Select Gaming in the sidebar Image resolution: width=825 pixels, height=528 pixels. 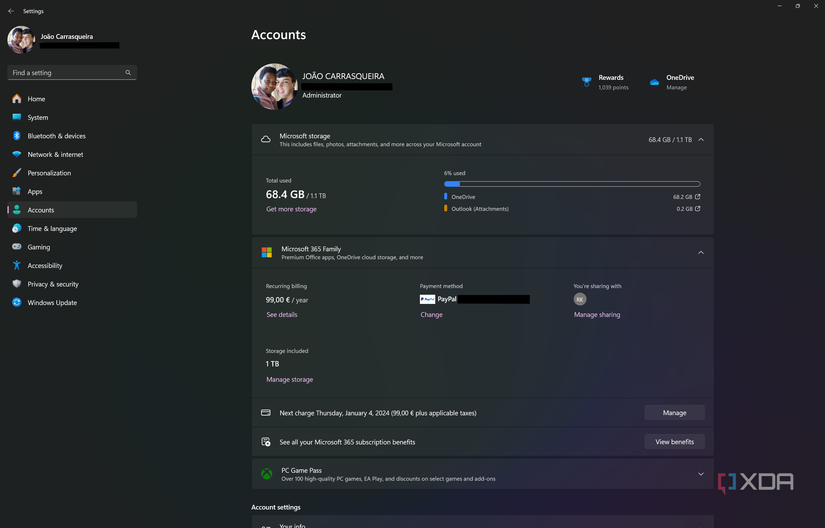pos(72,247)
